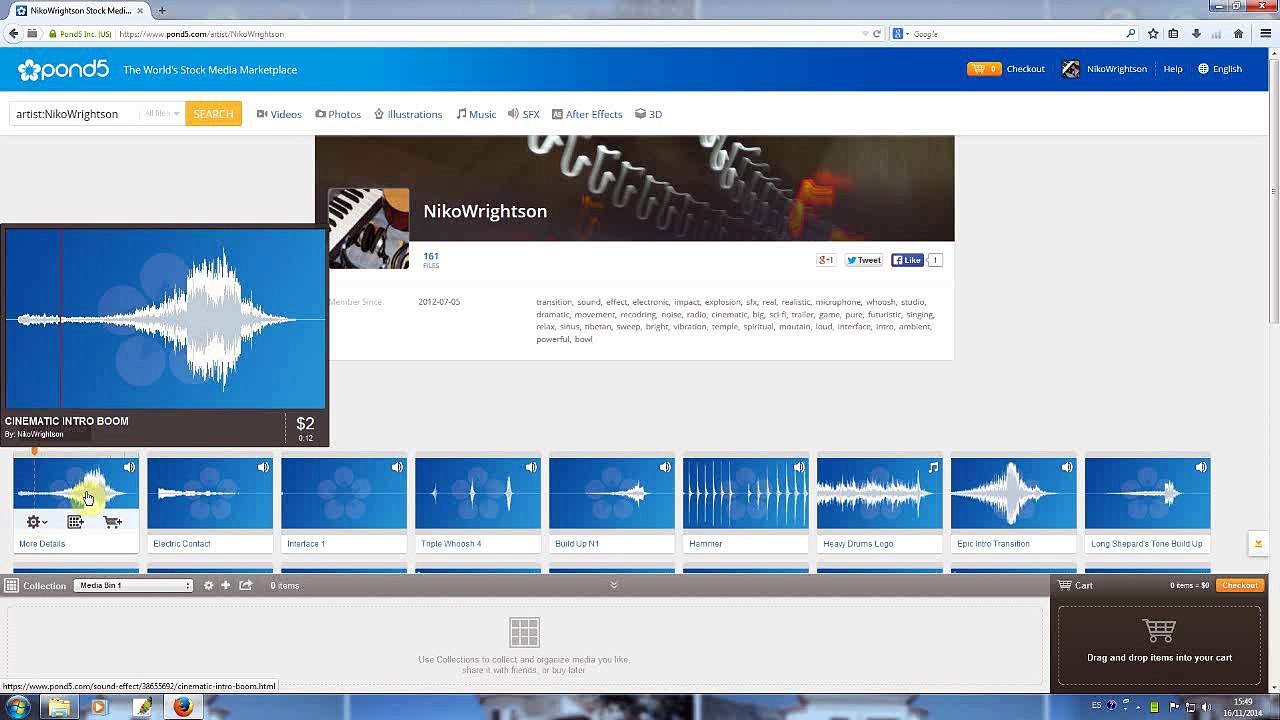
Task: Click the Pond5 logo
Action: tap(63, 69)
